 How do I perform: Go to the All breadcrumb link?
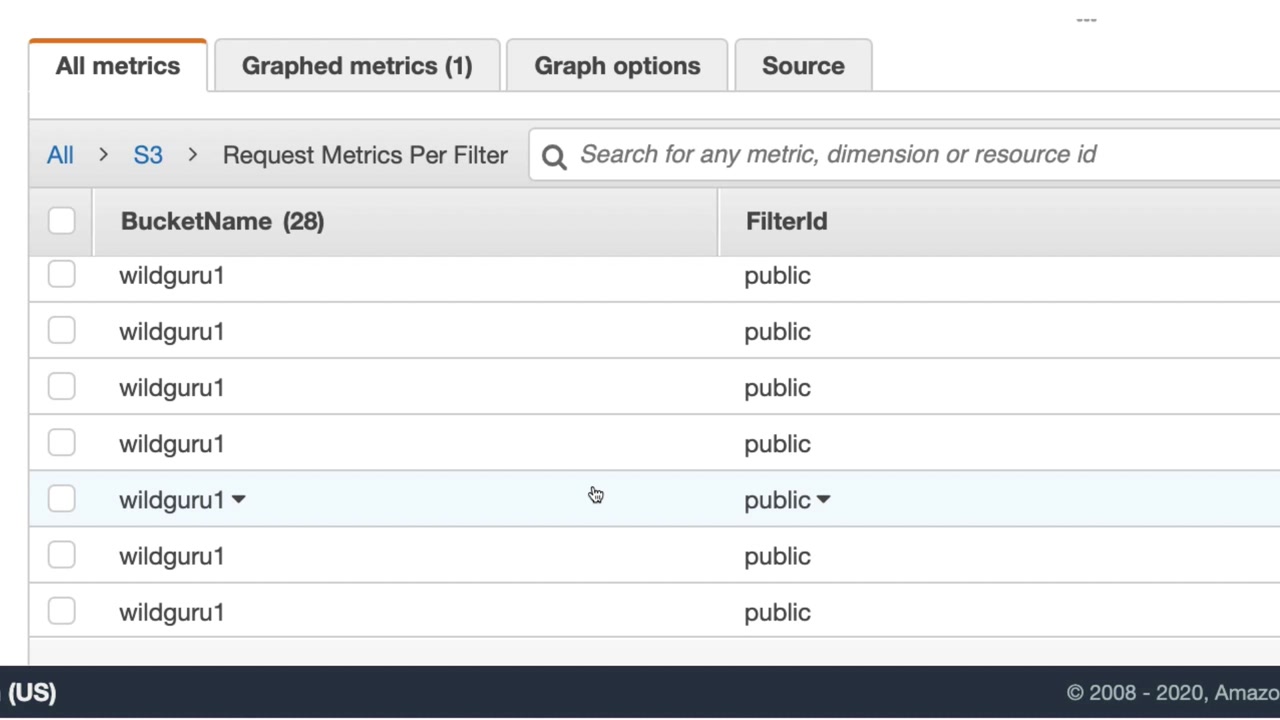60,155
